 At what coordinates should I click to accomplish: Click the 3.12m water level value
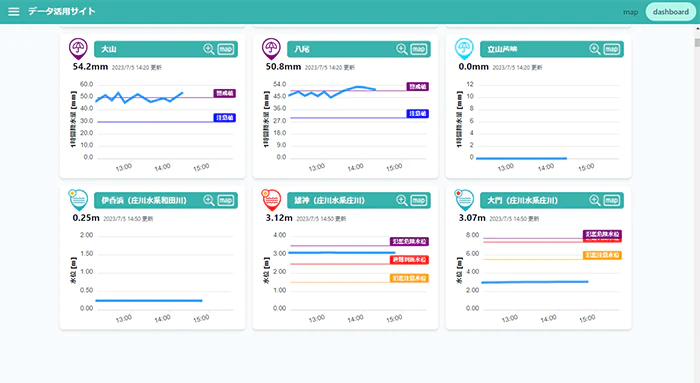pyautogui.click(x=279, y=218)
